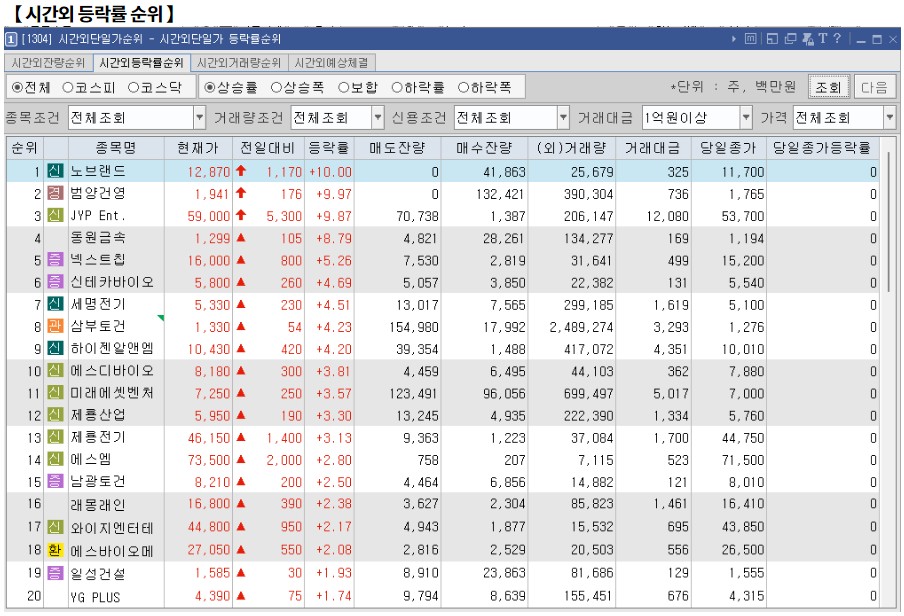
Task: Click the resize window icon in titlebar
Action: (772, 38)
